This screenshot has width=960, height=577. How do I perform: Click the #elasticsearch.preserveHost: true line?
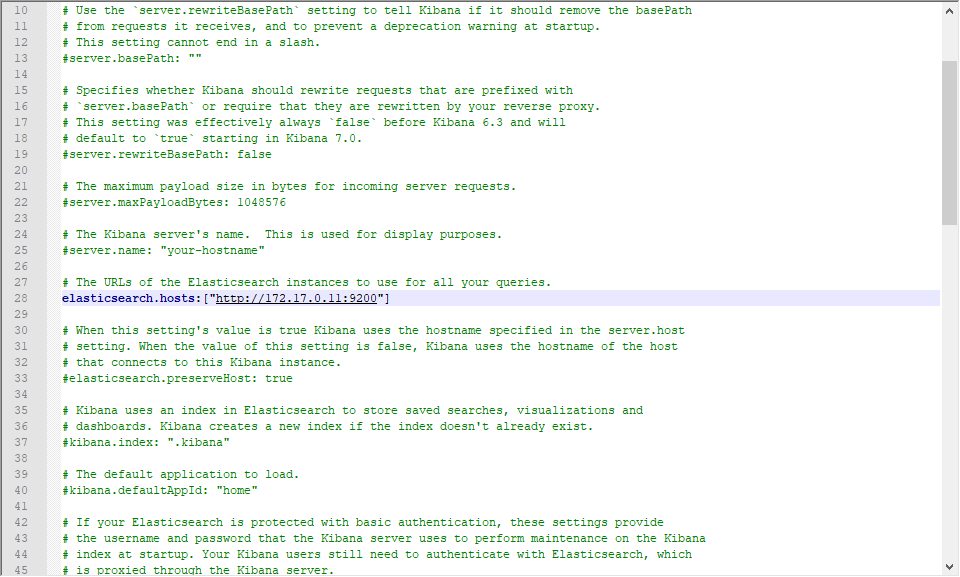(177, 378)
